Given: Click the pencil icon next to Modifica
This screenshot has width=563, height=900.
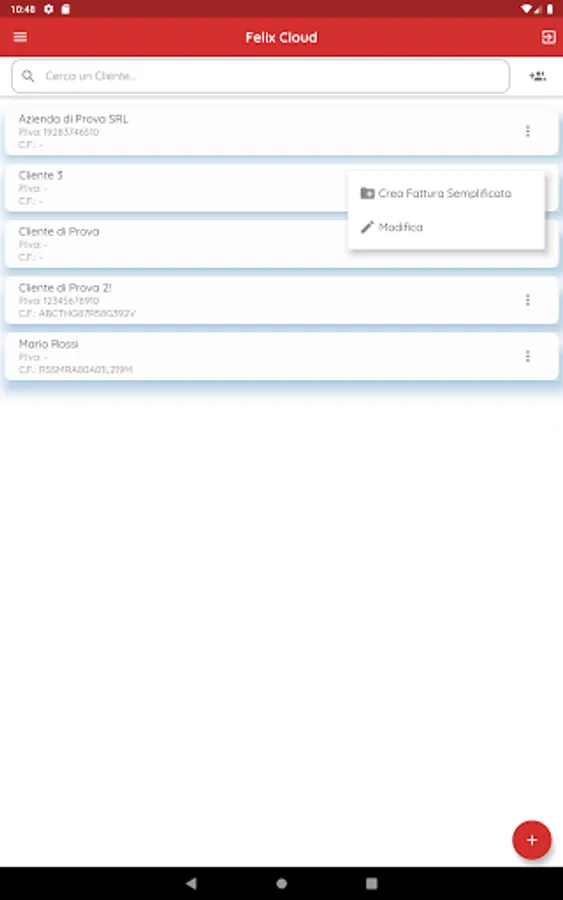Looking at the screenshot, I should pyautogui.click(x=367, y=227).
